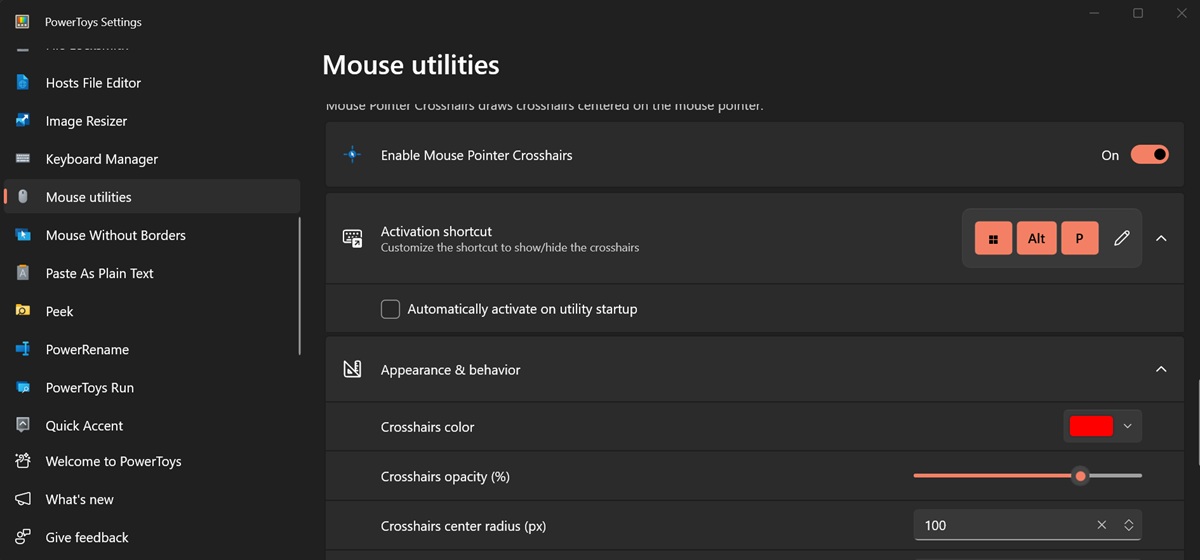Screen dimensions: 1200x560
Task: Click the Mouse utilities page heading
Action: coord(411,65)
